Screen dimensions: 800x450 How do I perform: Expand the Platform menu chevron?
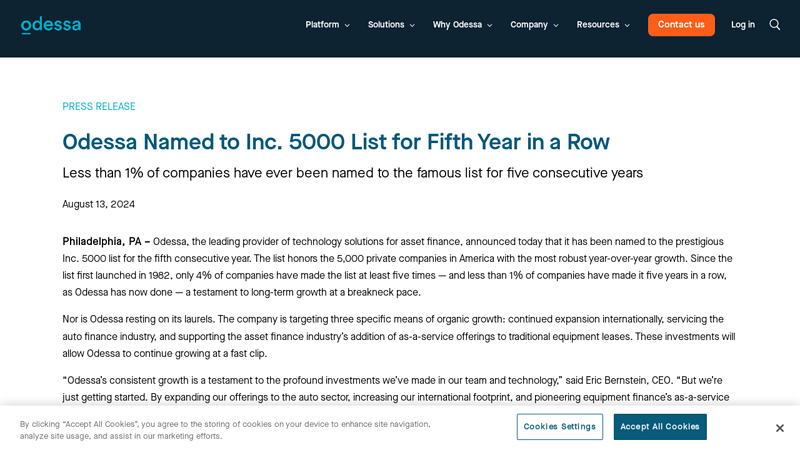coord(347,26)
